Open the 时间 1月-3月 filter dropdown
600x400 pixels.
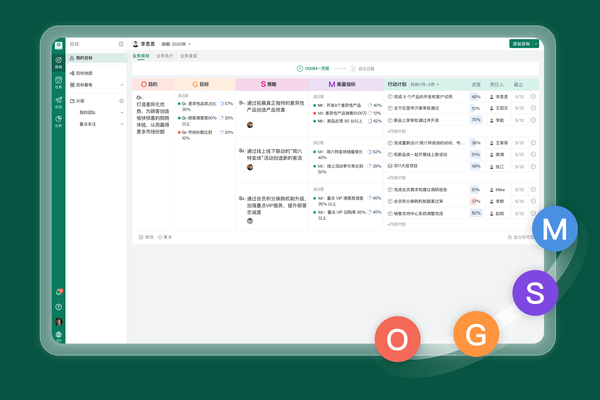click(x=425, y=85)
